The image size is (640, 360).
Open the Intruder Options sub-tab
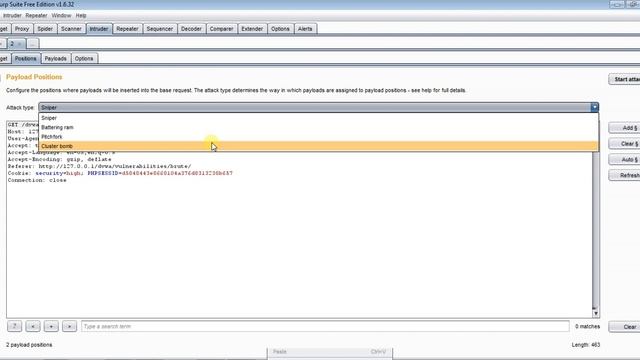pyautogui.click(x=84, y=58)
